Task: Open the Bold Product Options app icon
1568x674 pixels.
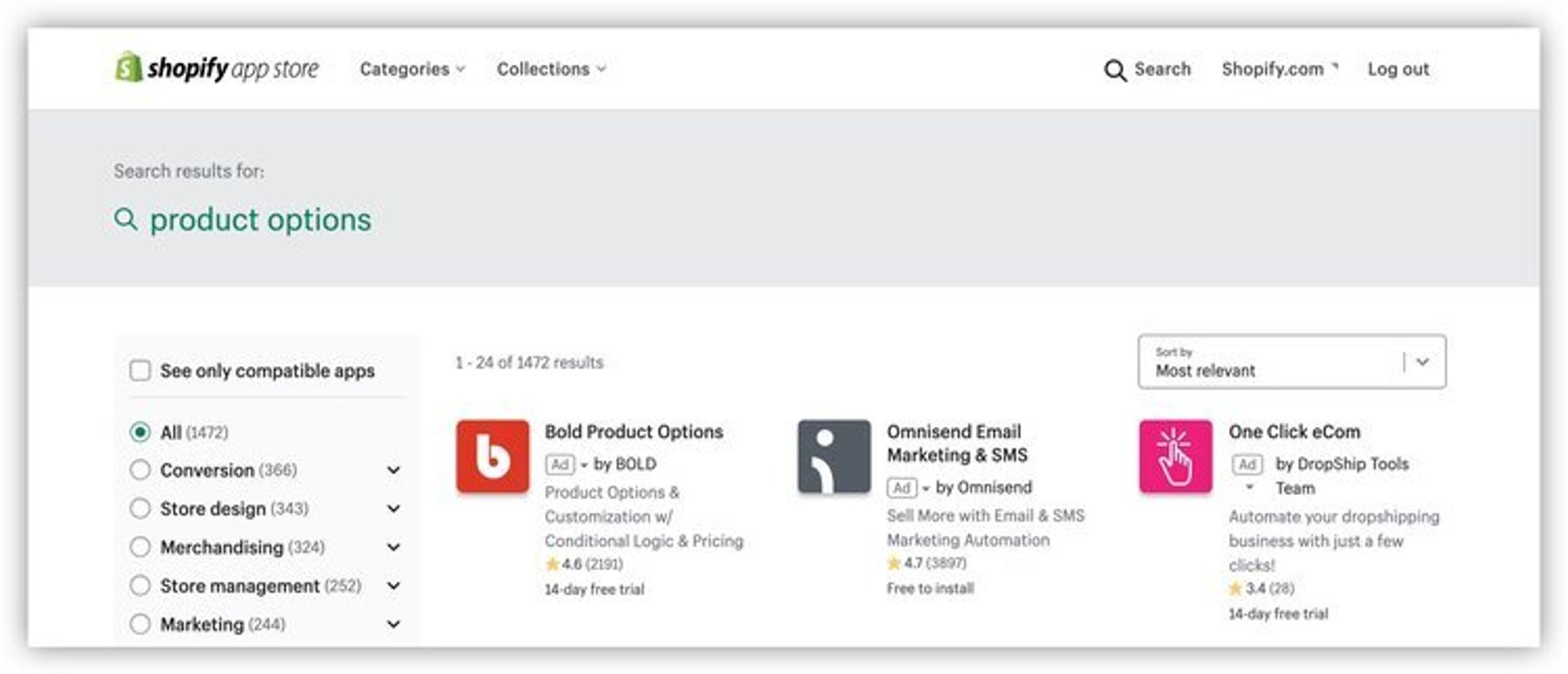Action: 492,456
